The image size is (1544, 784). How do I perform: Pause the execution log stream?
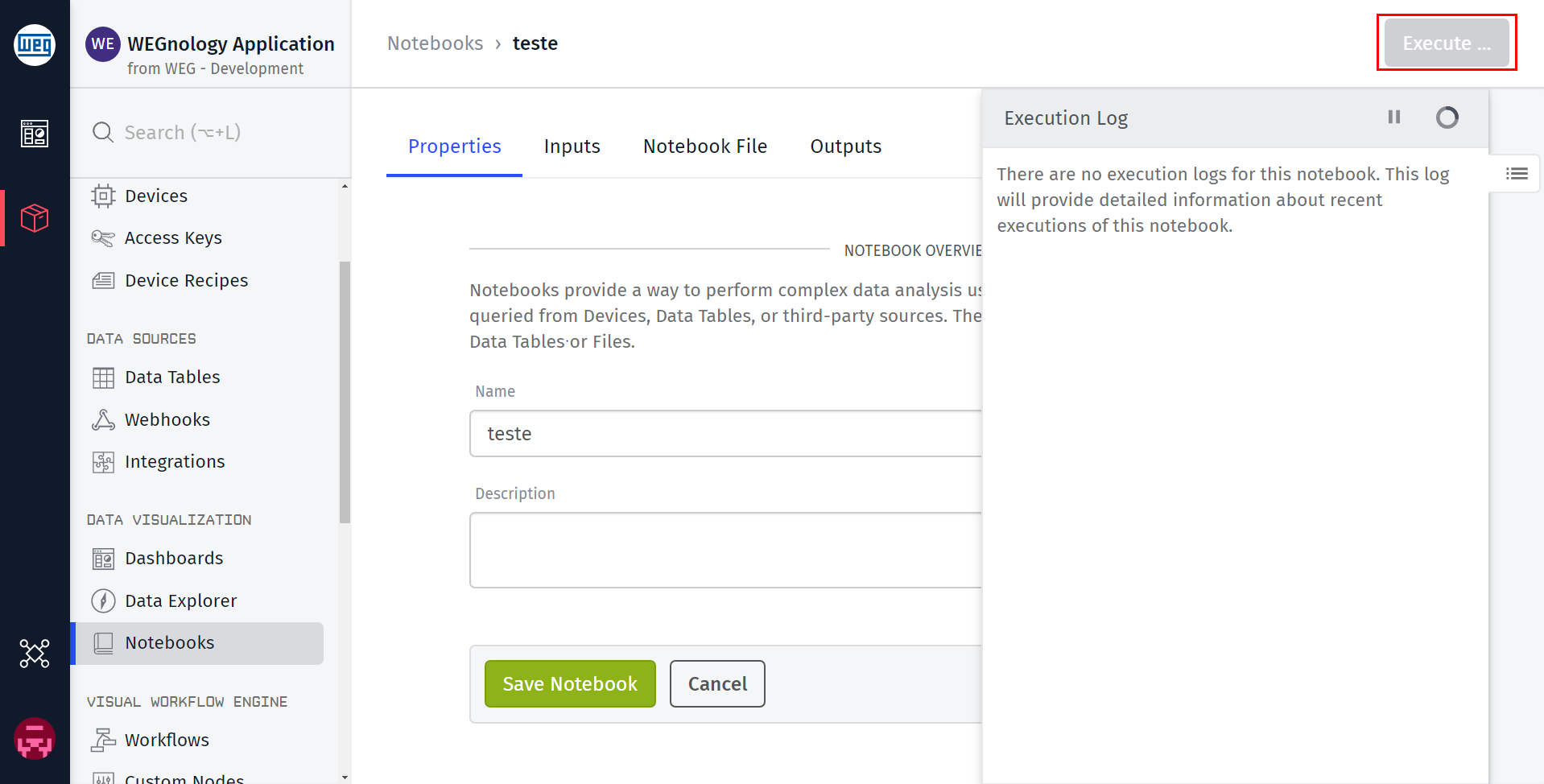[x=1394, y=118]
